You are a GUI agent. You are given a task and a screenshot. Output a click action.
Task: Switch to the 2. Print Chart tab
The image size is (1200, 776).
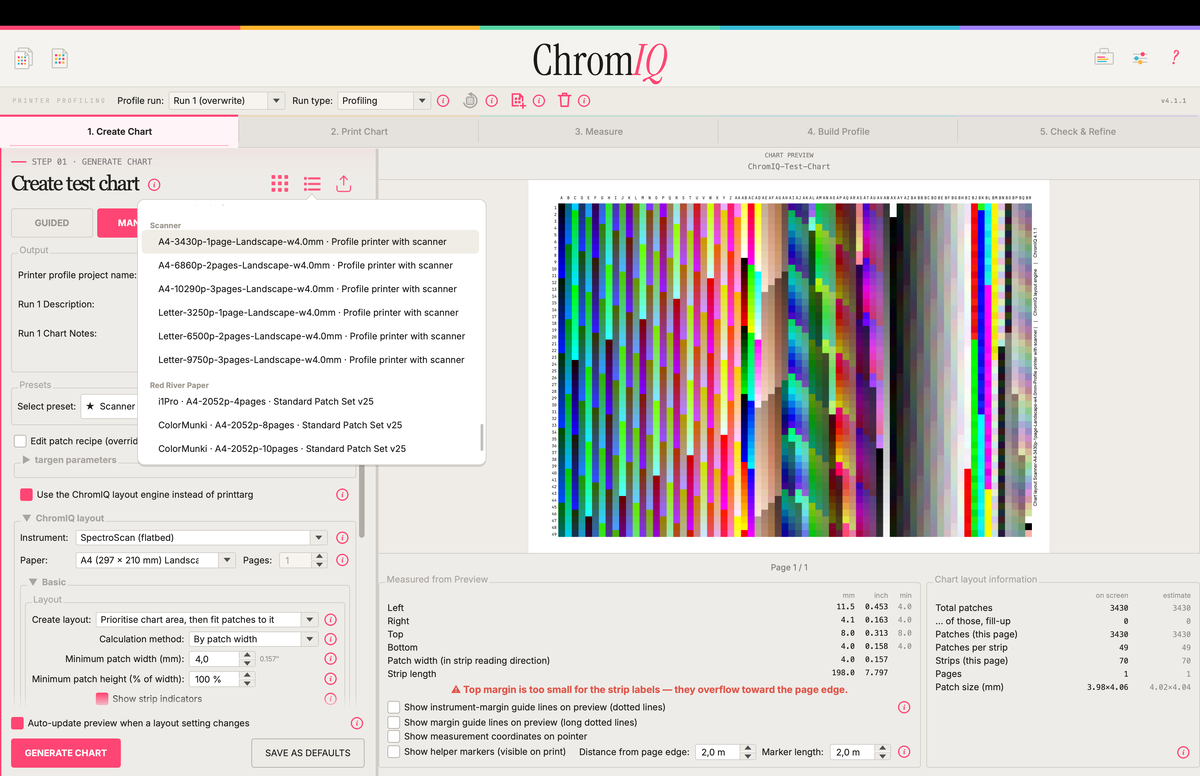click(359, 131)
